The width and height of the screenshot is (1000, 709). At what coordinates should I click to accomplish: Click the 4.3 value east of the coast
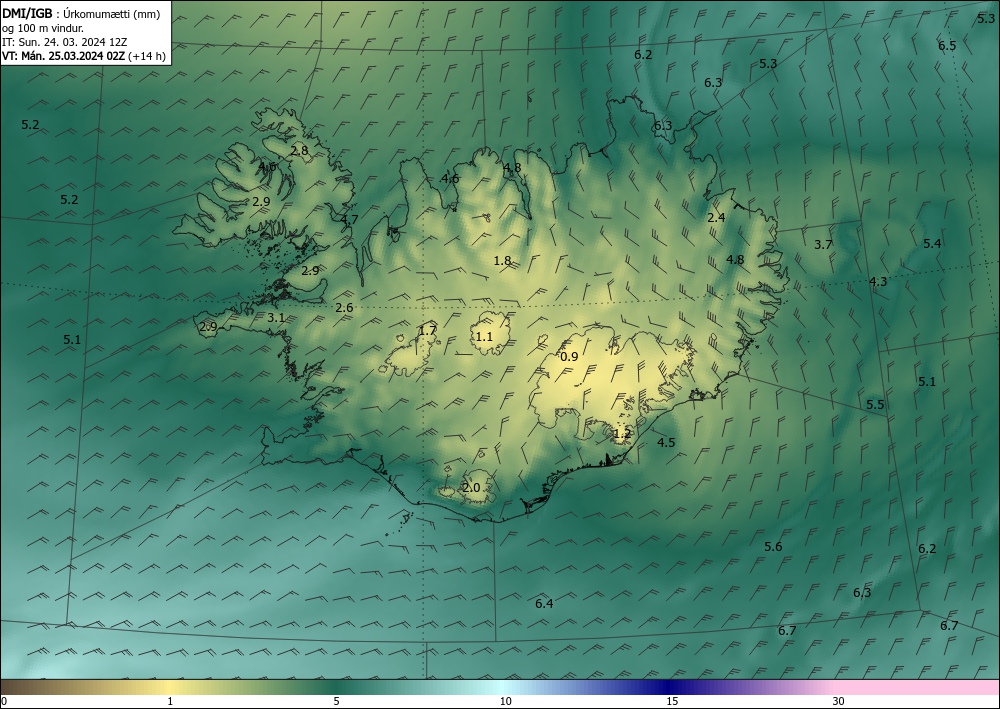pos(878,281)
